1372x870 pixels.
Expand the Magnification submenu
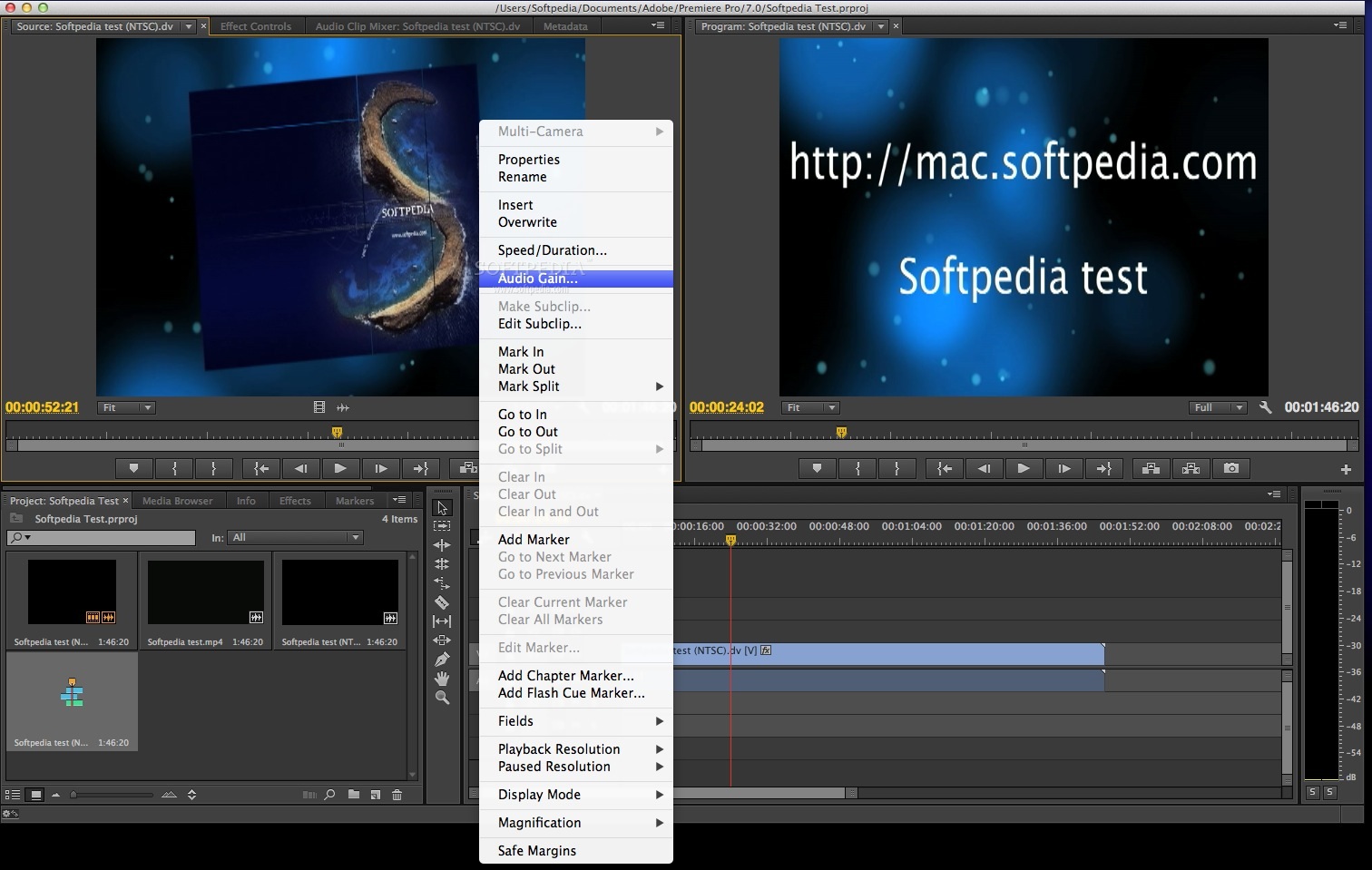pyautogui.click(x=576, y=823)
